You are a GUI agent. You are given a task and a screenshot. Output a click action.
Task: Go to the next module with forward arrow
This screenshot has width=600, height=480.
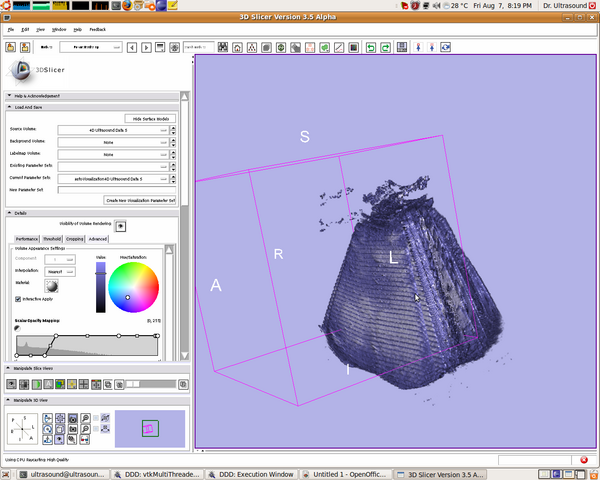point(146,47)
